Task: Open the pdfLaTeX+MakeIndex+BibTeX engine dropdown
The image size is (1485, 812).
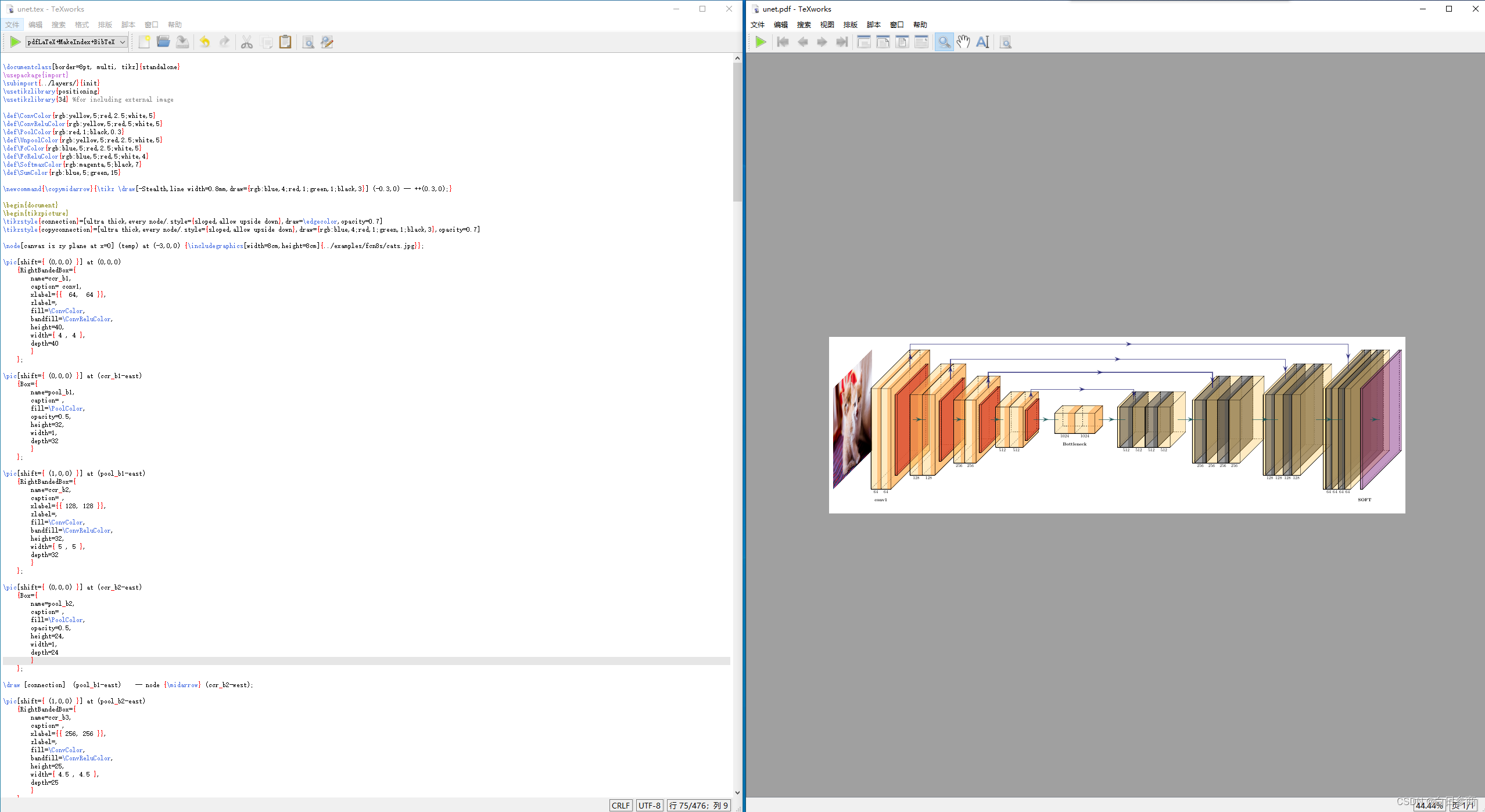Action: click(76, 42)
